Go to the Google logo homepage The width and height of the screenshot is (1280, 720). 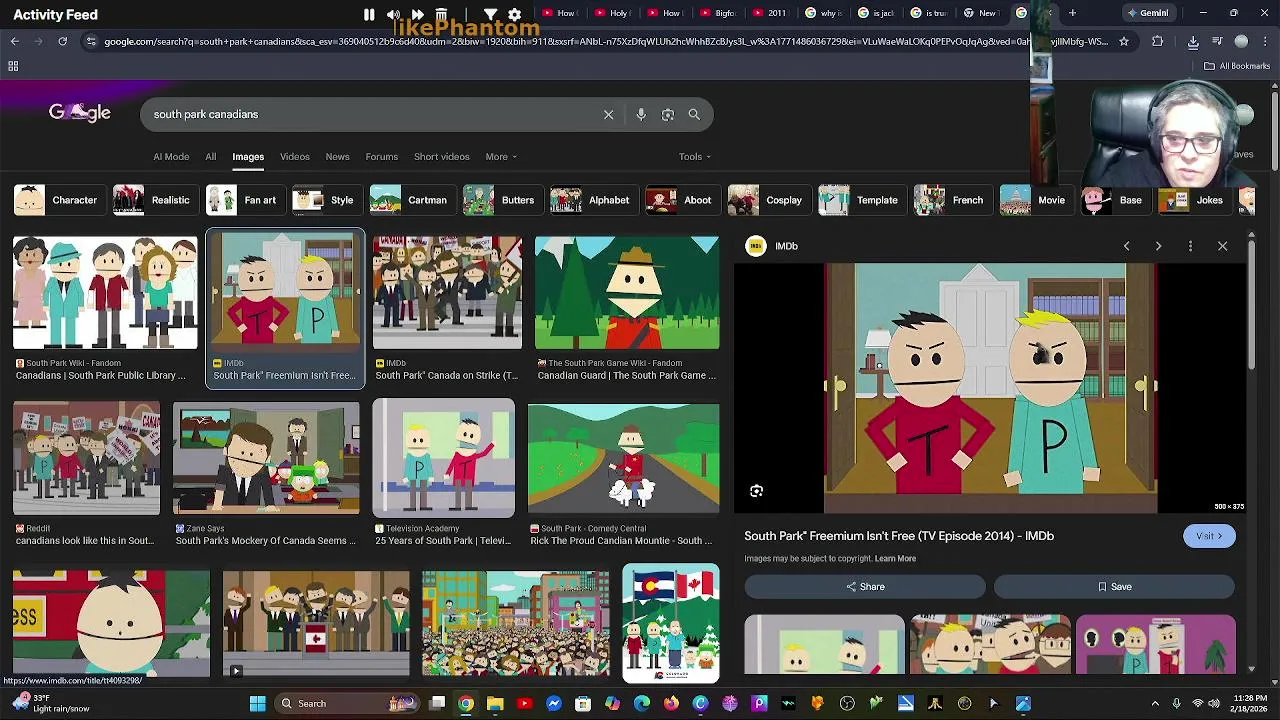80,113
